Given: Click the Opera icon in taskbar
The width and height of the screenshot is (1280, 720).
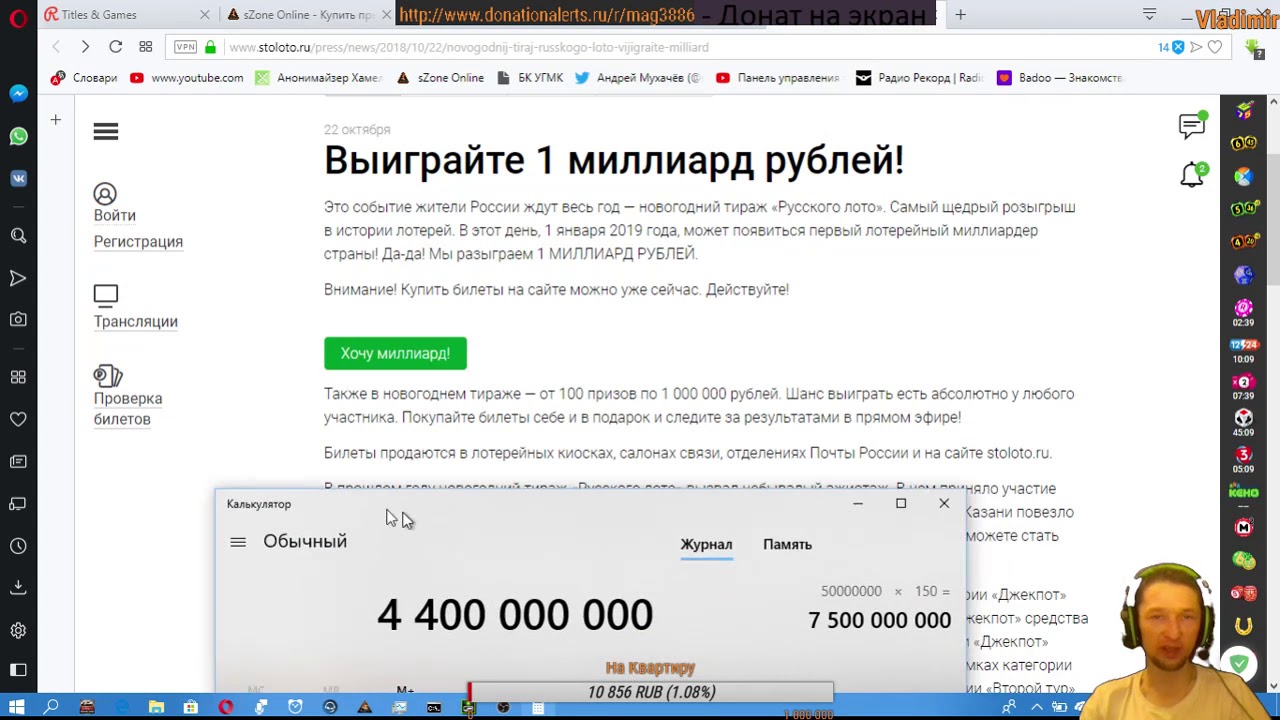Looking at the screenshot, I should tap(226, 708).
